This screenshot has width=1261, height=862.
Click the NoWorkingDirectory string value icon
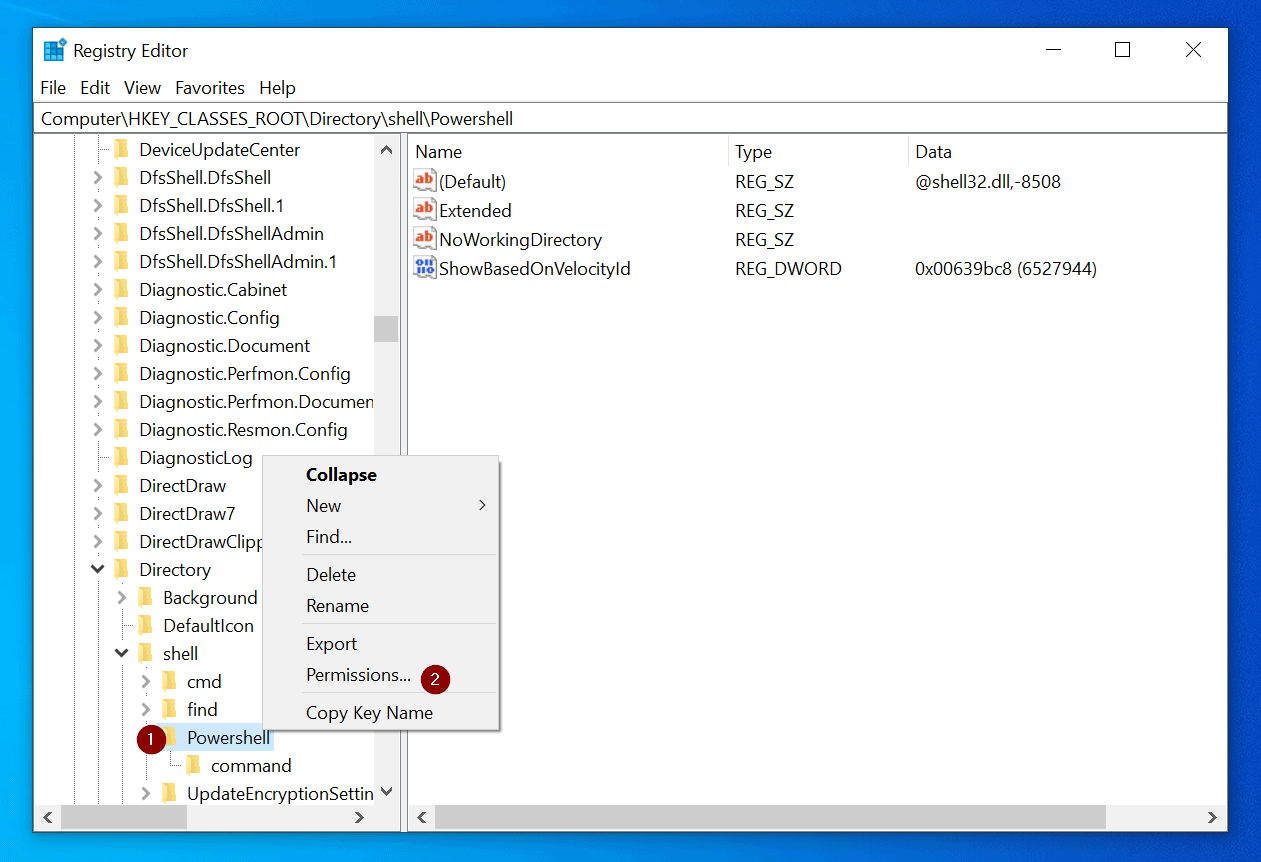pyautogui.click(x=425, y=239)
